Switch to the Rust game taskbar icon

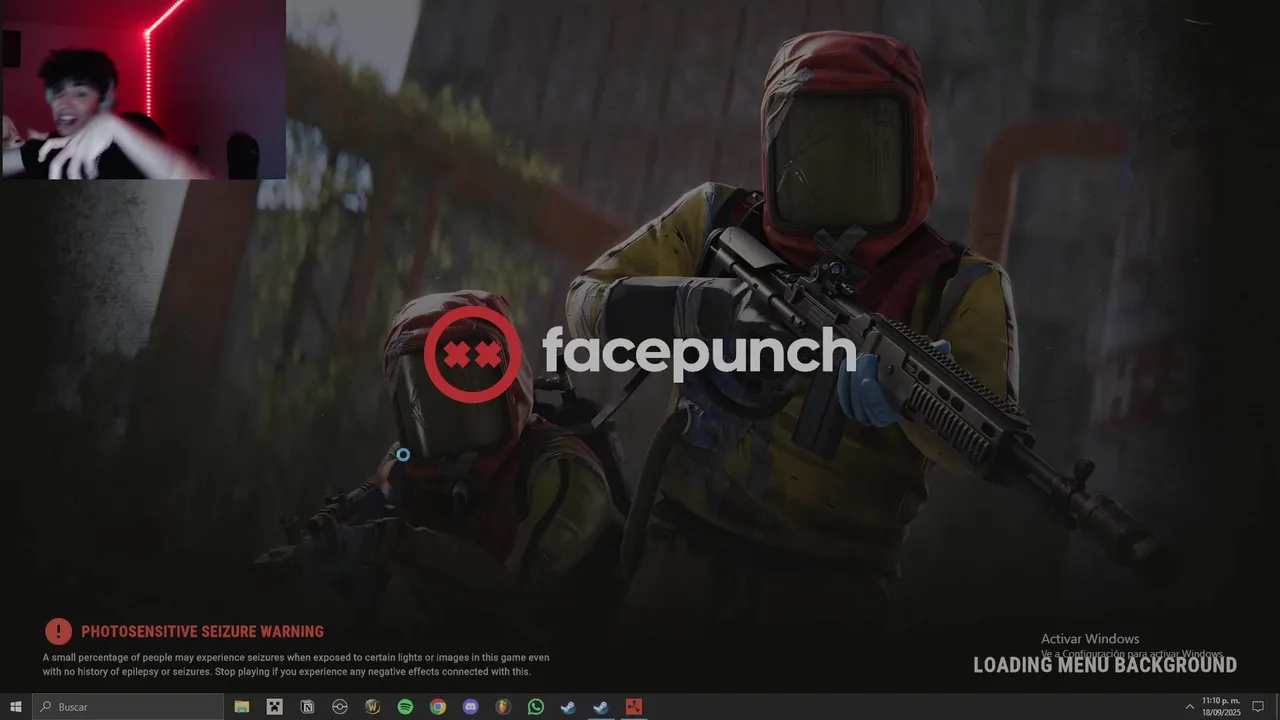pyautogui.click(x=634, y=707)
